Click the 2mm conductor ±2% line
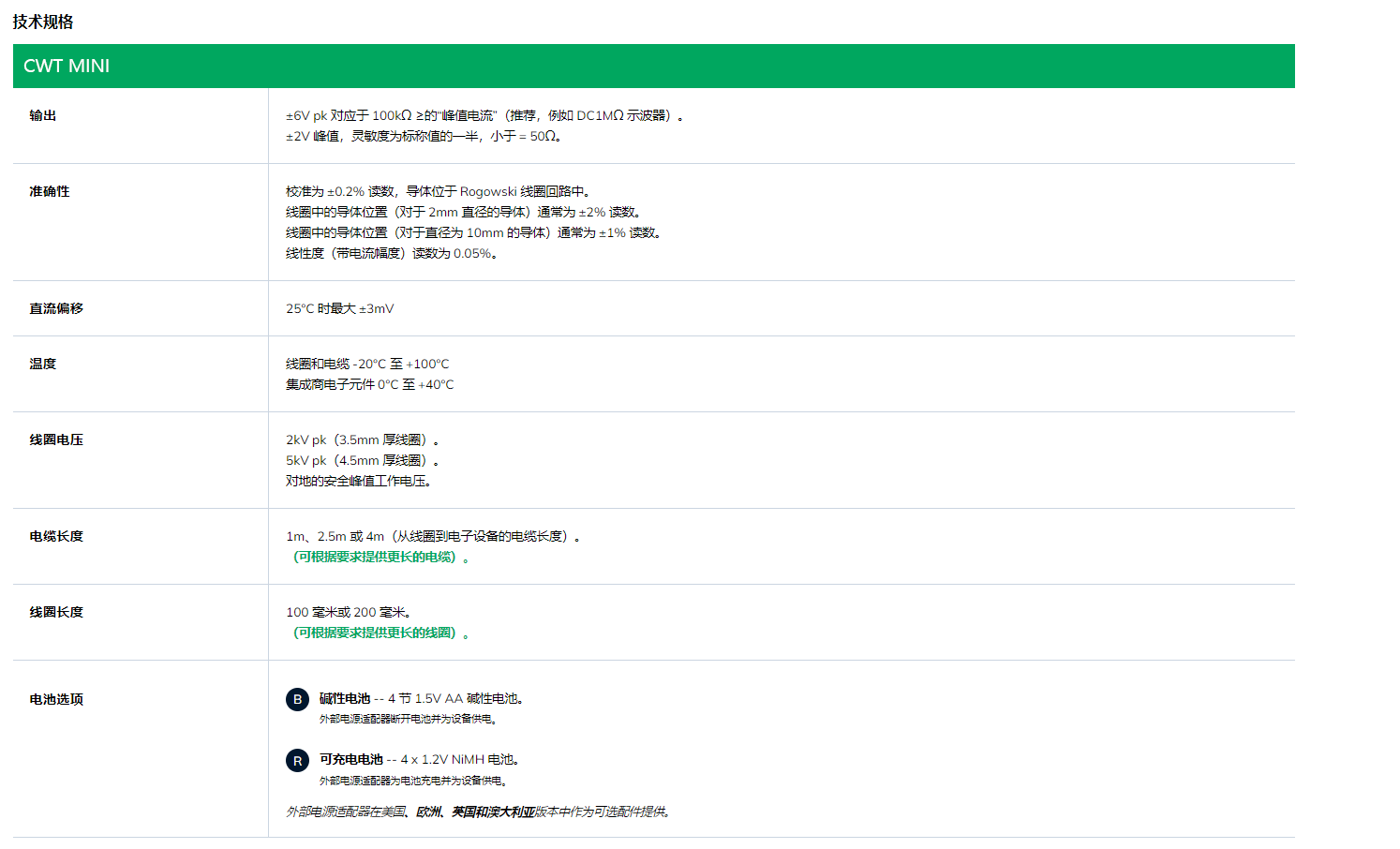Screen dimensions: 1400x849 click(465, 212)
